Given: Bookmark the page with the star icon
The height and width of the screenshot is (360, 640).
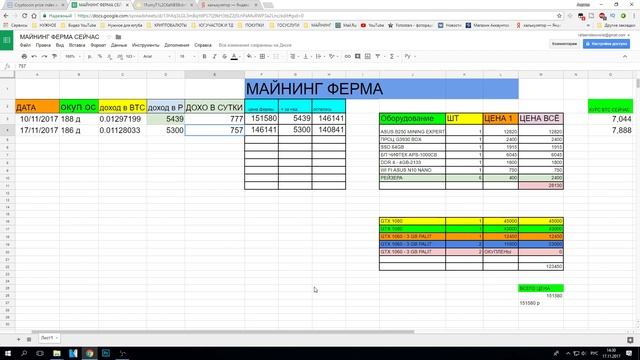Looking at the screenshot, I should [559, 16].
